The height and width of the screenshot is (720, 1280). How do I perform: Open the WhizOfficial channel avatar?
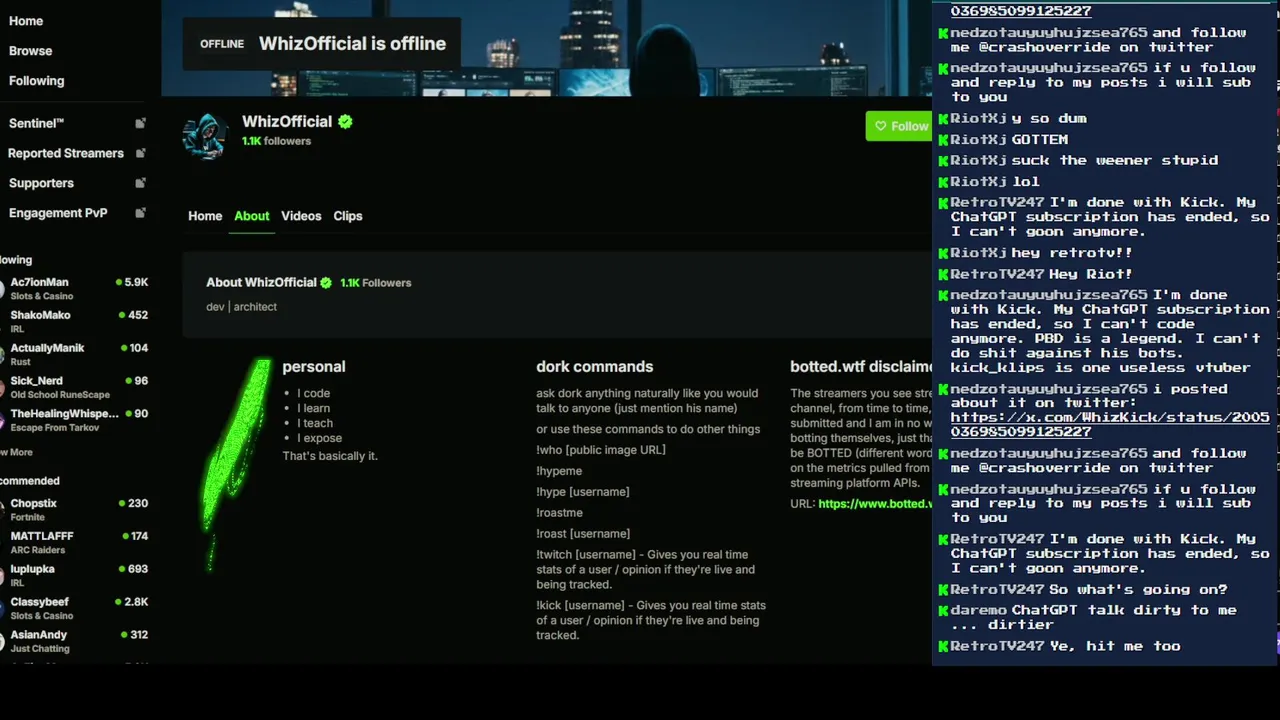point(205,135)
